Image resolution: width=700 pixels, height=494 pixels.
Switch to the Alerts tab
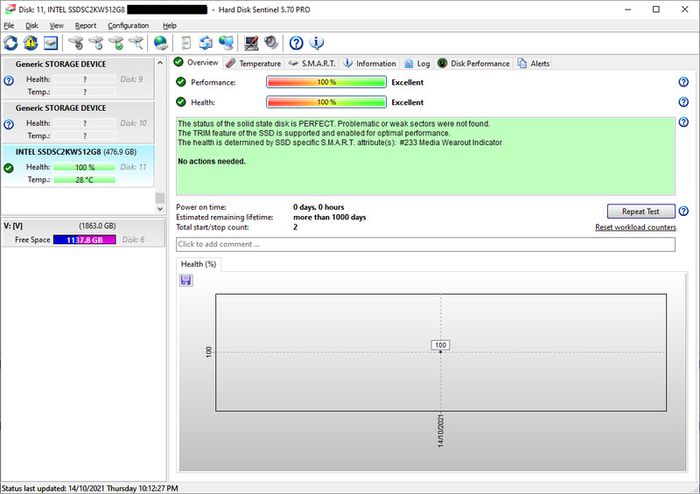pos(533,63)
